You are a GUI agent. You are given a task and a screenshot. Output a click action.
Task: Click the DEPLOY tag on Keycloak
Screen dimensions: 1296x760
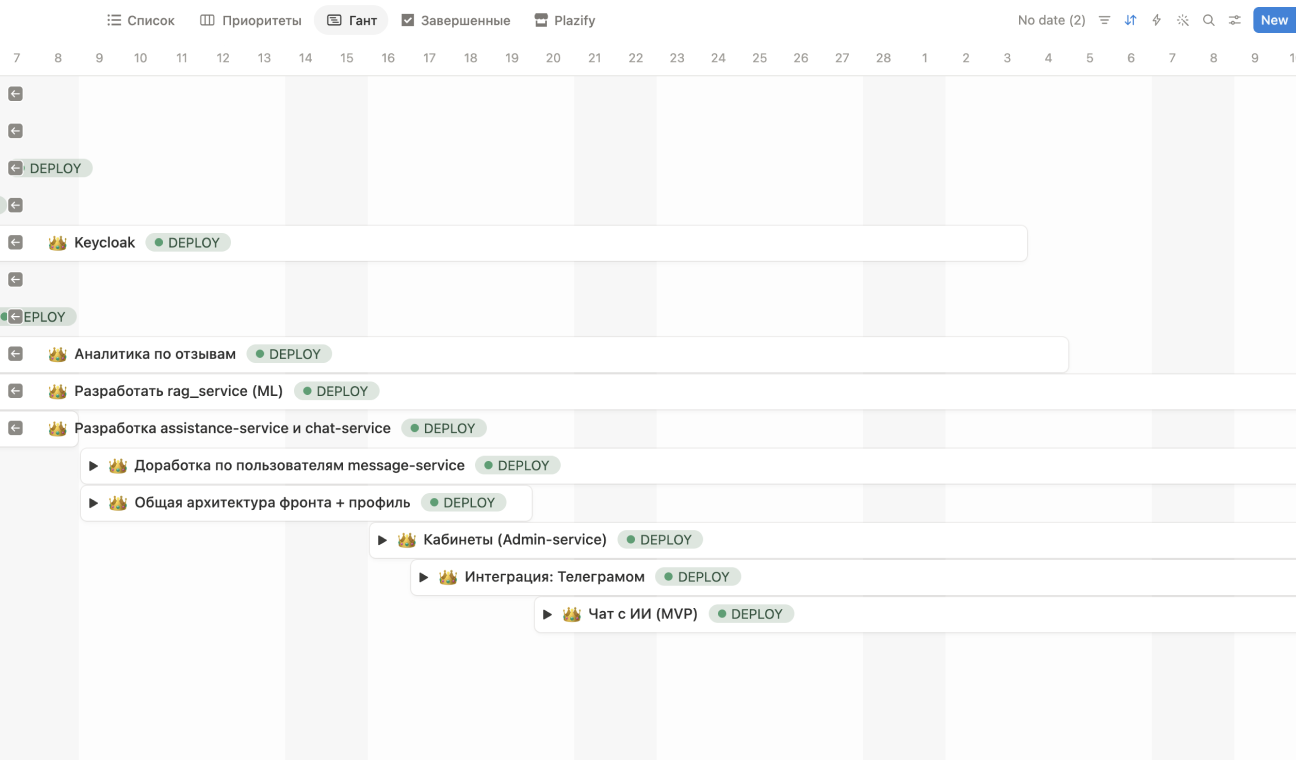(x=188, y=242)
